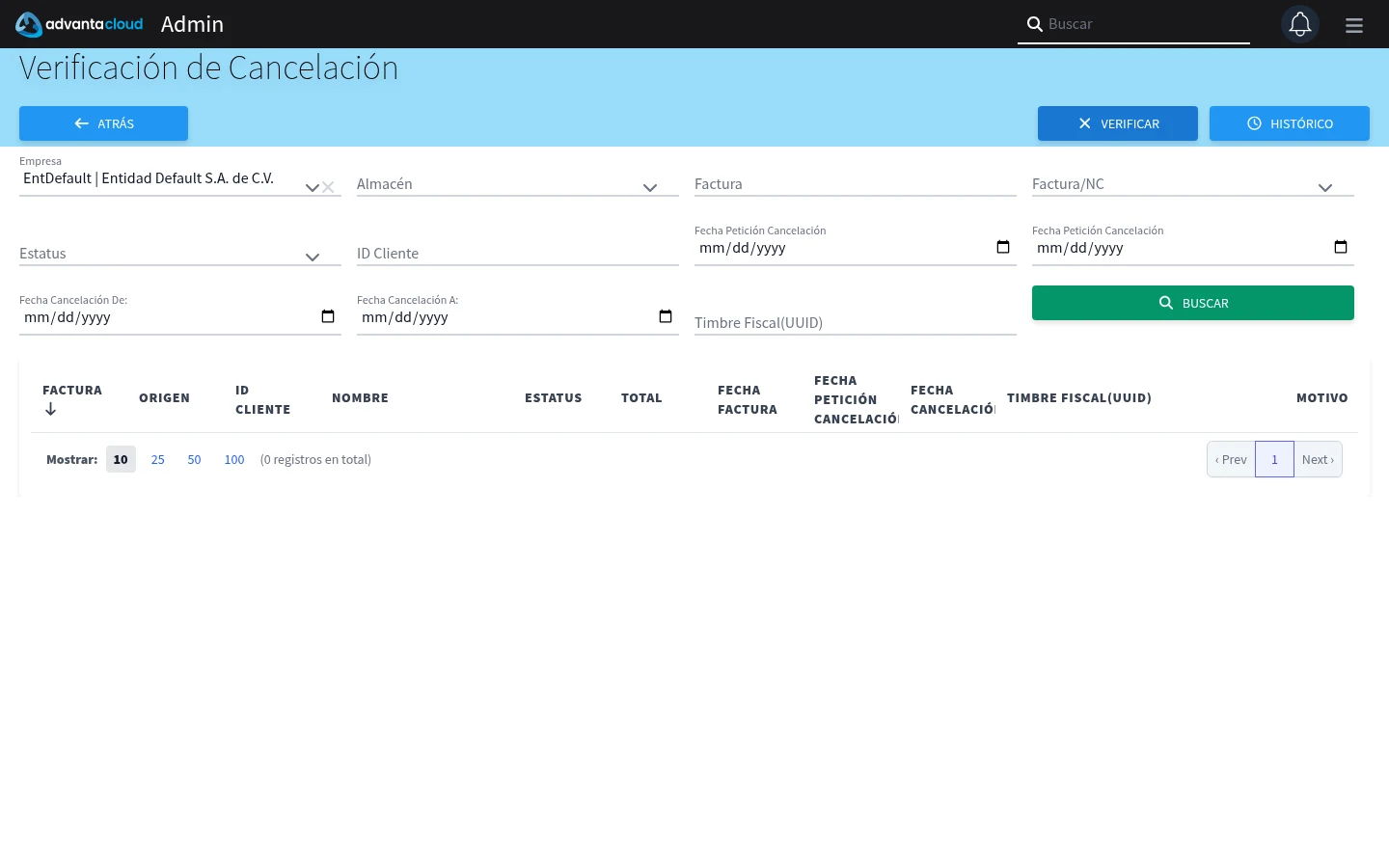1389x868 pixels.
Task: Clear the Empresa selection with the X
Action: 328,187
